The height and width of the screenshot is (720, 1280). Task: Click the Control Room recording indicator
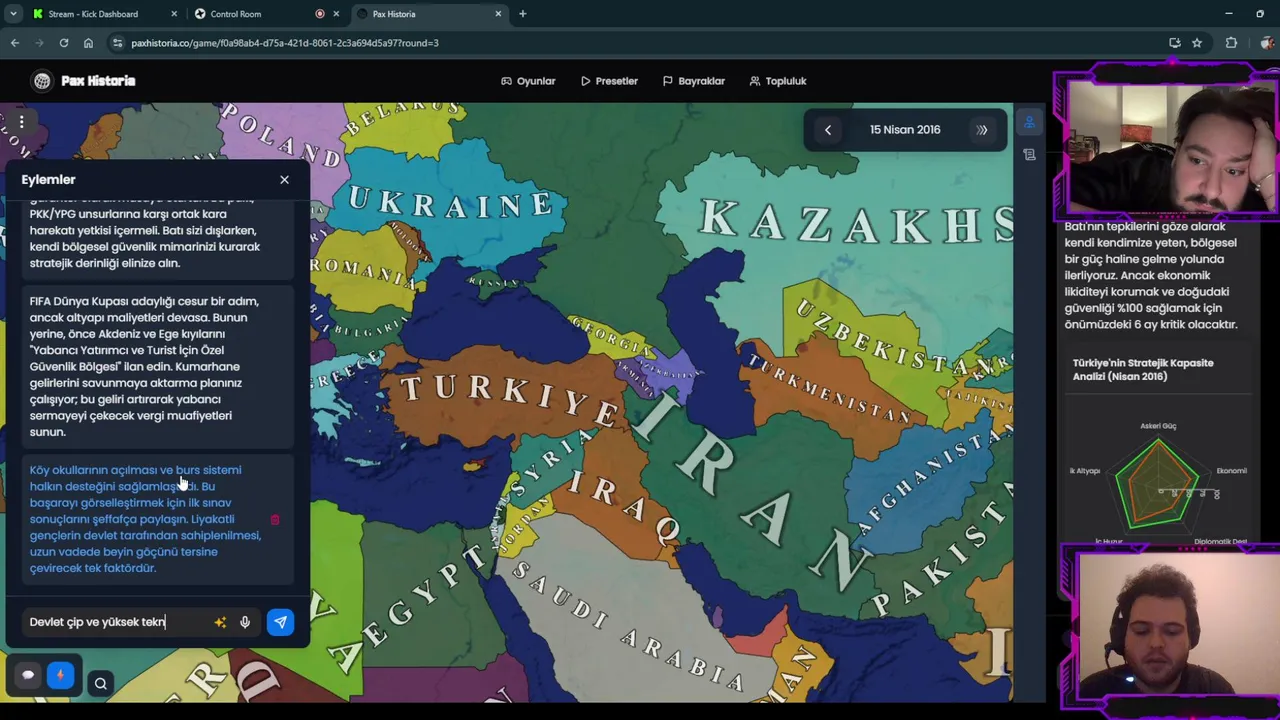[320, 14]
